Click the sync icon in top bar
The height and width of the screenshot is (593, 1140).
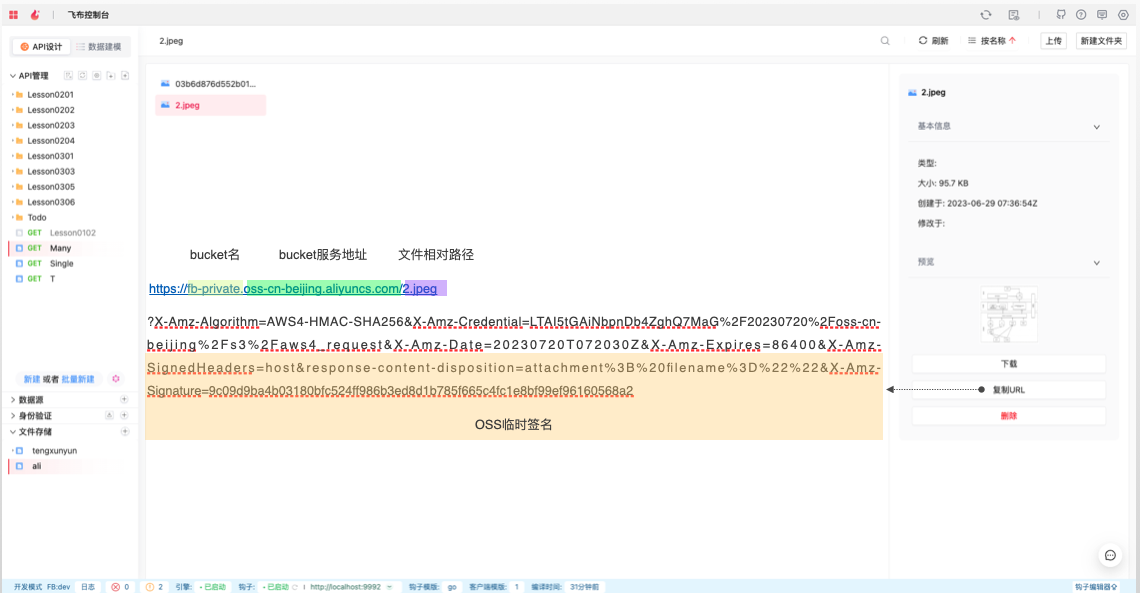coord(986,15)
